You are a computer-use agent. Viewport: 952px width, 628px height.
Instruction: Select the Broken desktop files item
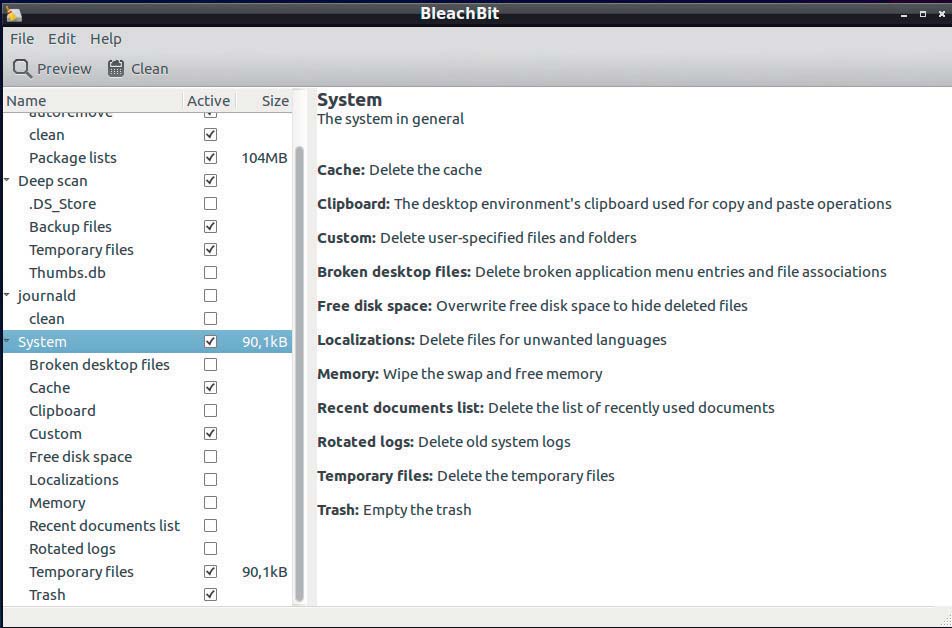tap(100, 365)
